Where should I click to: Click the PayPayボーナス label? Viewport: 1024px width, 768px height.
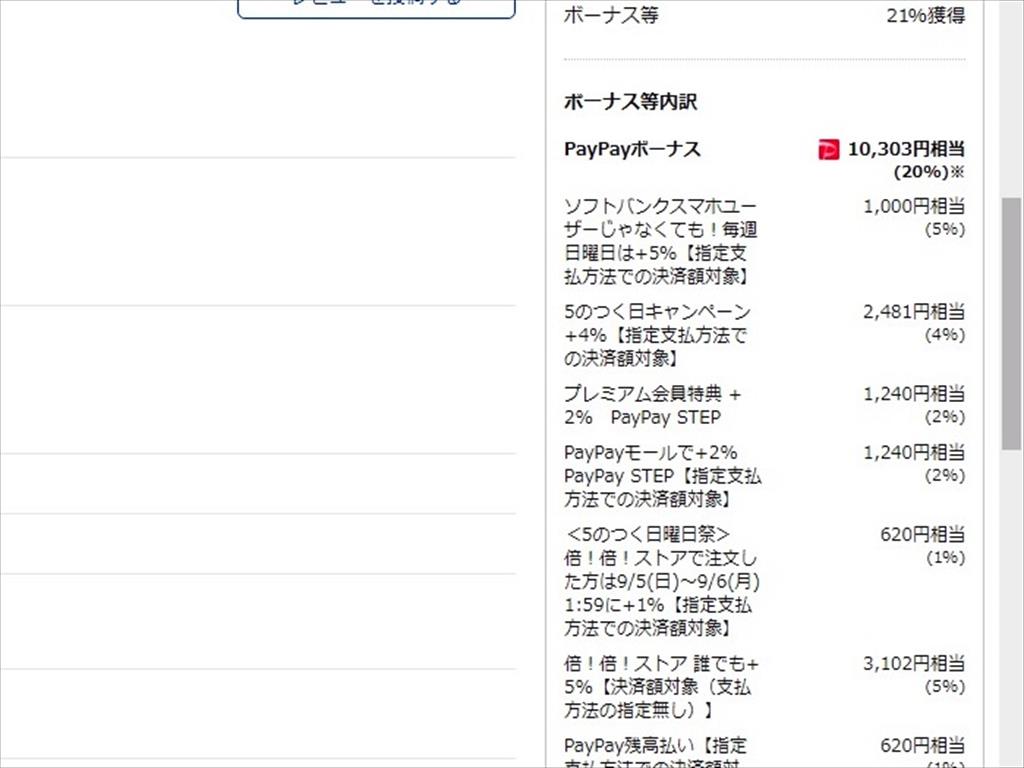pos(632,150)
